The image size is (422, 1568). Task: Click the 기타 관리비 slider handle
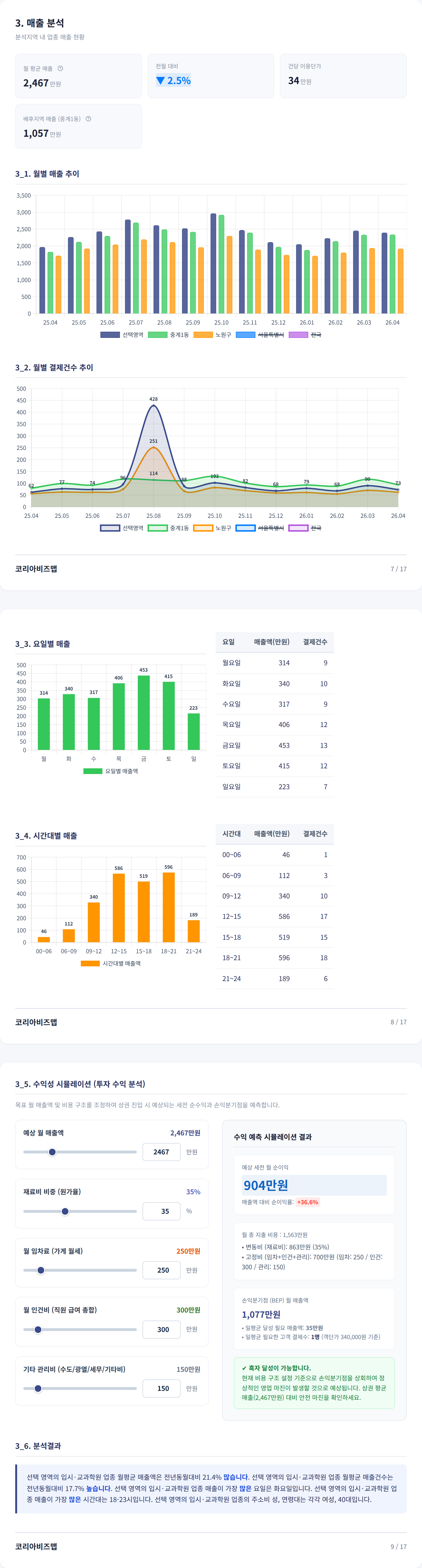point(38,1389)
